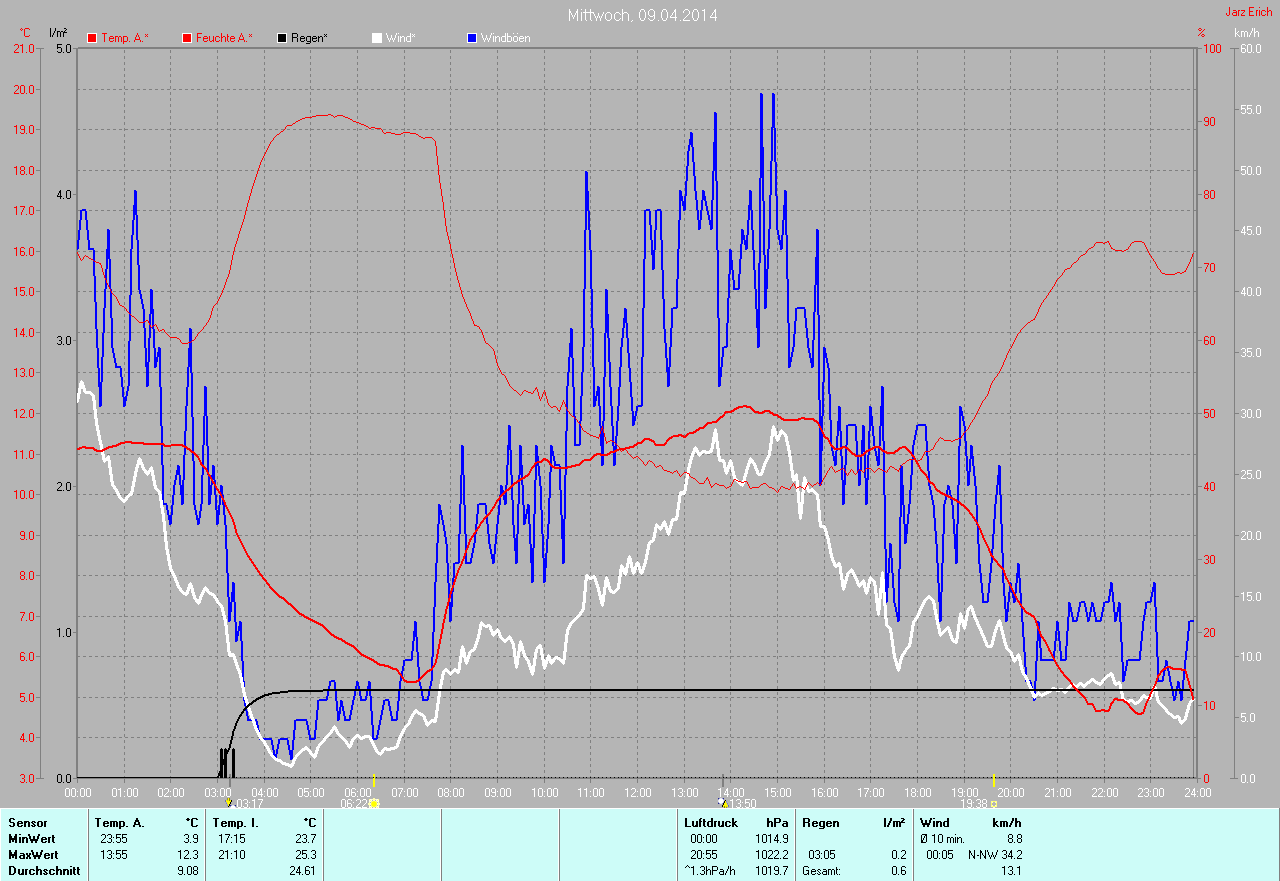Click the 'Luftdruck' column header
This screenshot has height=881, width=1280.
[710, 823]
